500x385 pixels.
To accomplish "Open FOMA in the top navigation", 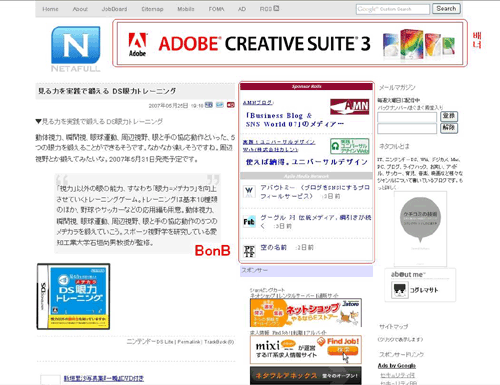I will point(216,9).
